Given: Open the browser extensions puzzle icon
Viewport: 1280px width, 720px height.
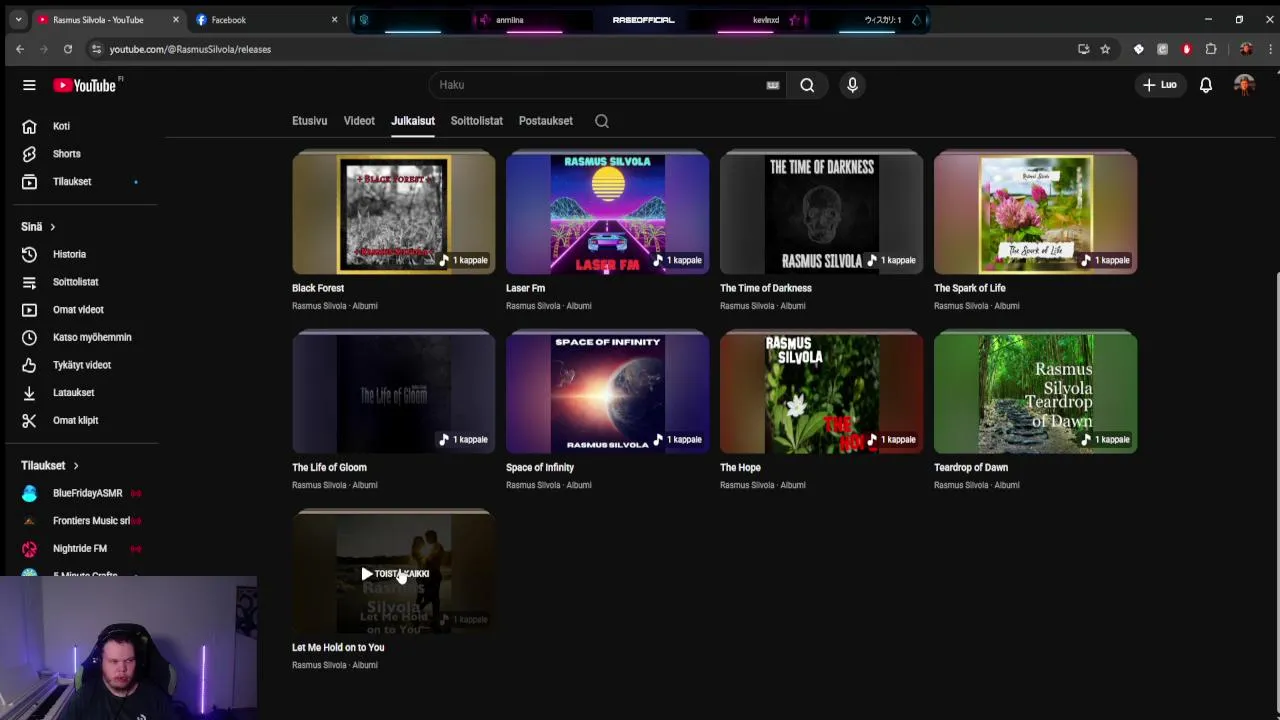Looking at the screenshot, I should pyautogui.click(x=1211, y=49).
